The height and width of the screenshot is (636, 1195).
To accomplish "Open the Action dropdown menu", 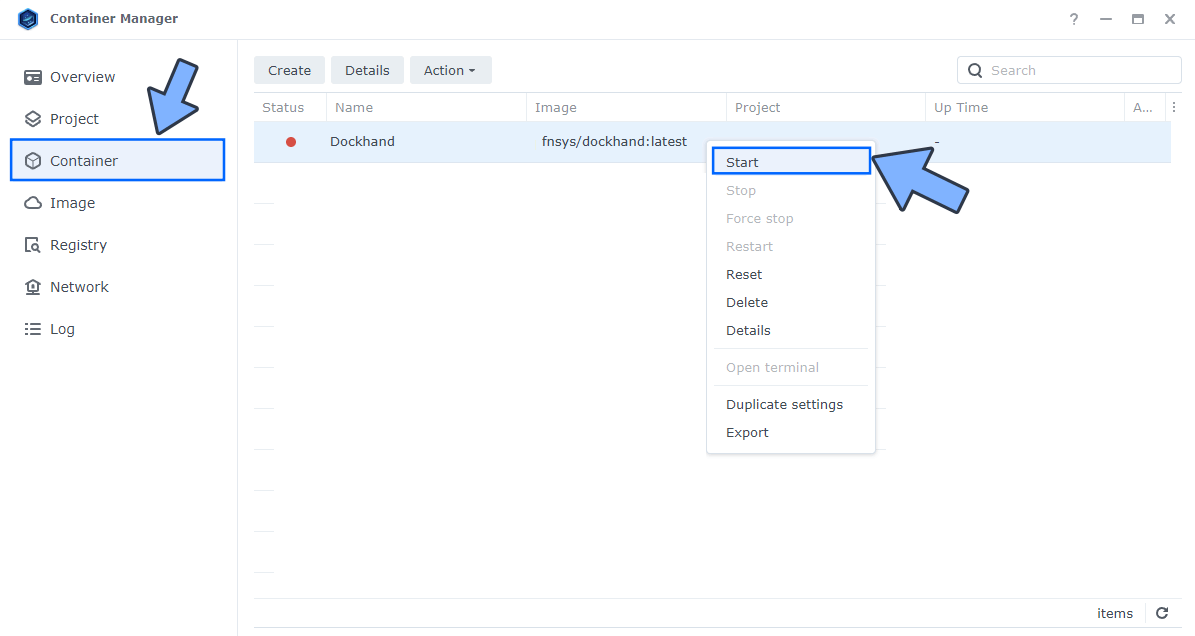I will click(450, 70).
